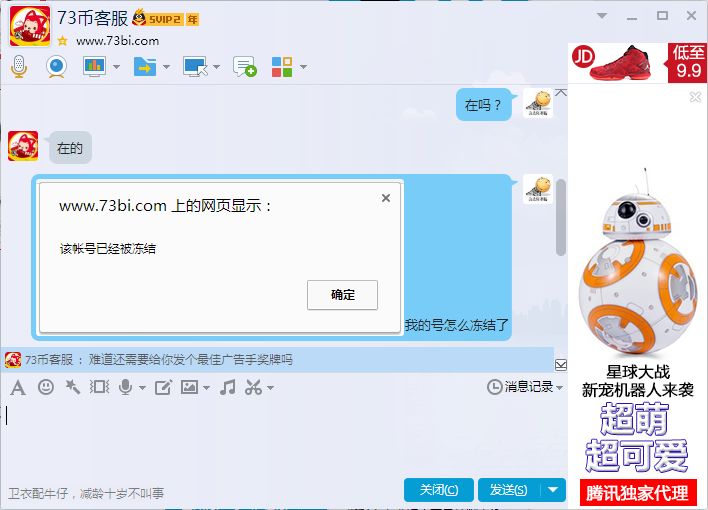Start a video call with webcam icon
The height and width of the screenshot is (510, 708).
click(x=56, y=66)
